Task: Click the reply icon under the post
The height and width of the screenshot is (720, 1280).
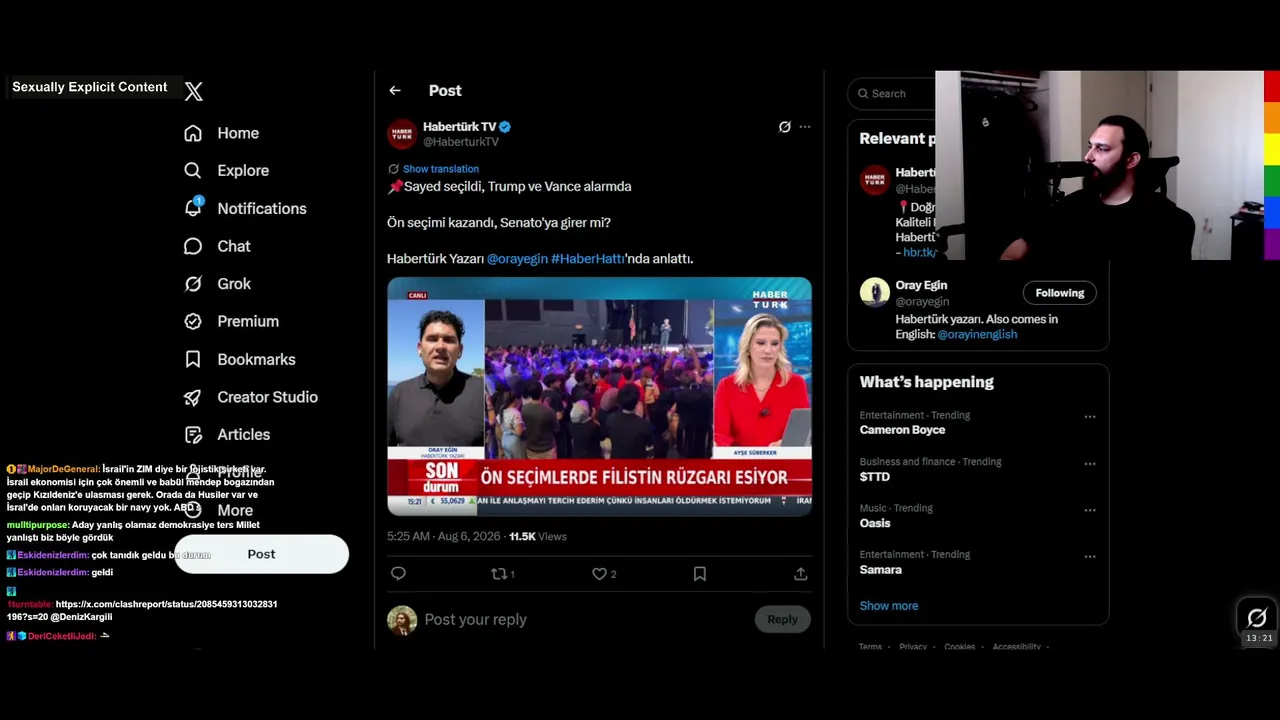Action: click(x=398, y=573)
